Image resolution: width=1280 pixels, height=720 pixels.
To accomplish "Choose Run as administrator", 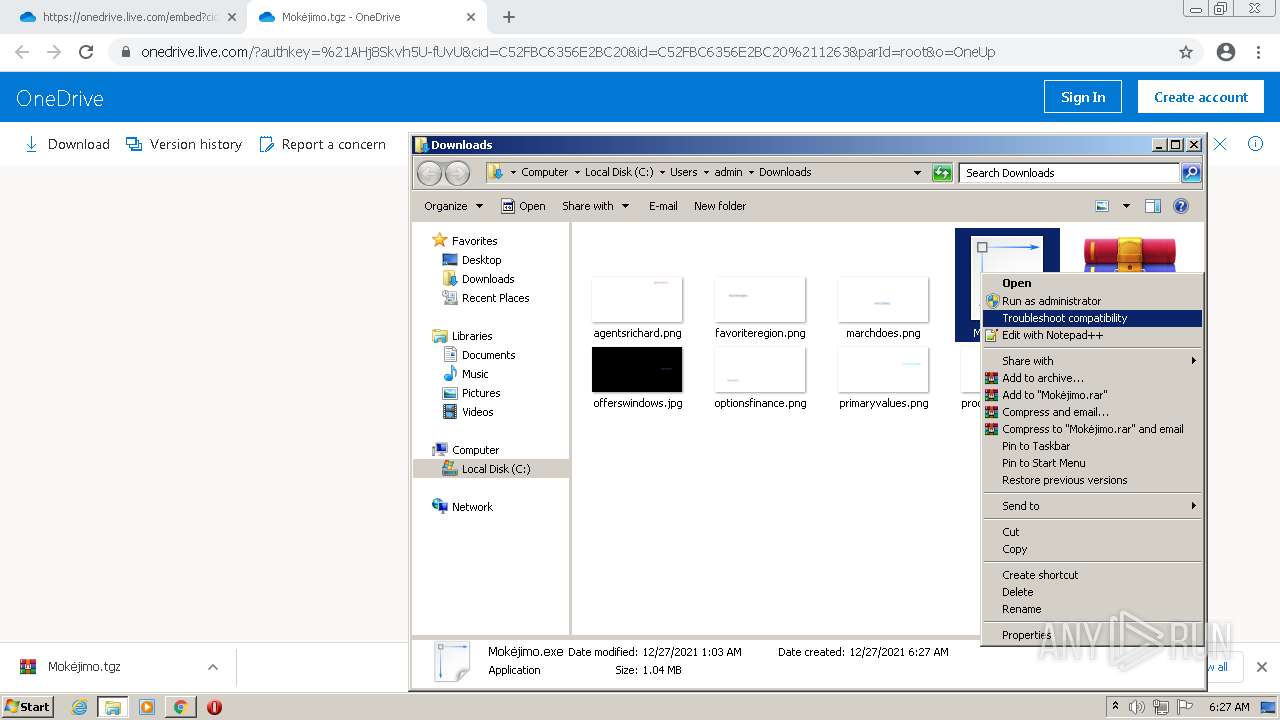I will pyautogui.click(x=1092, y=301).
